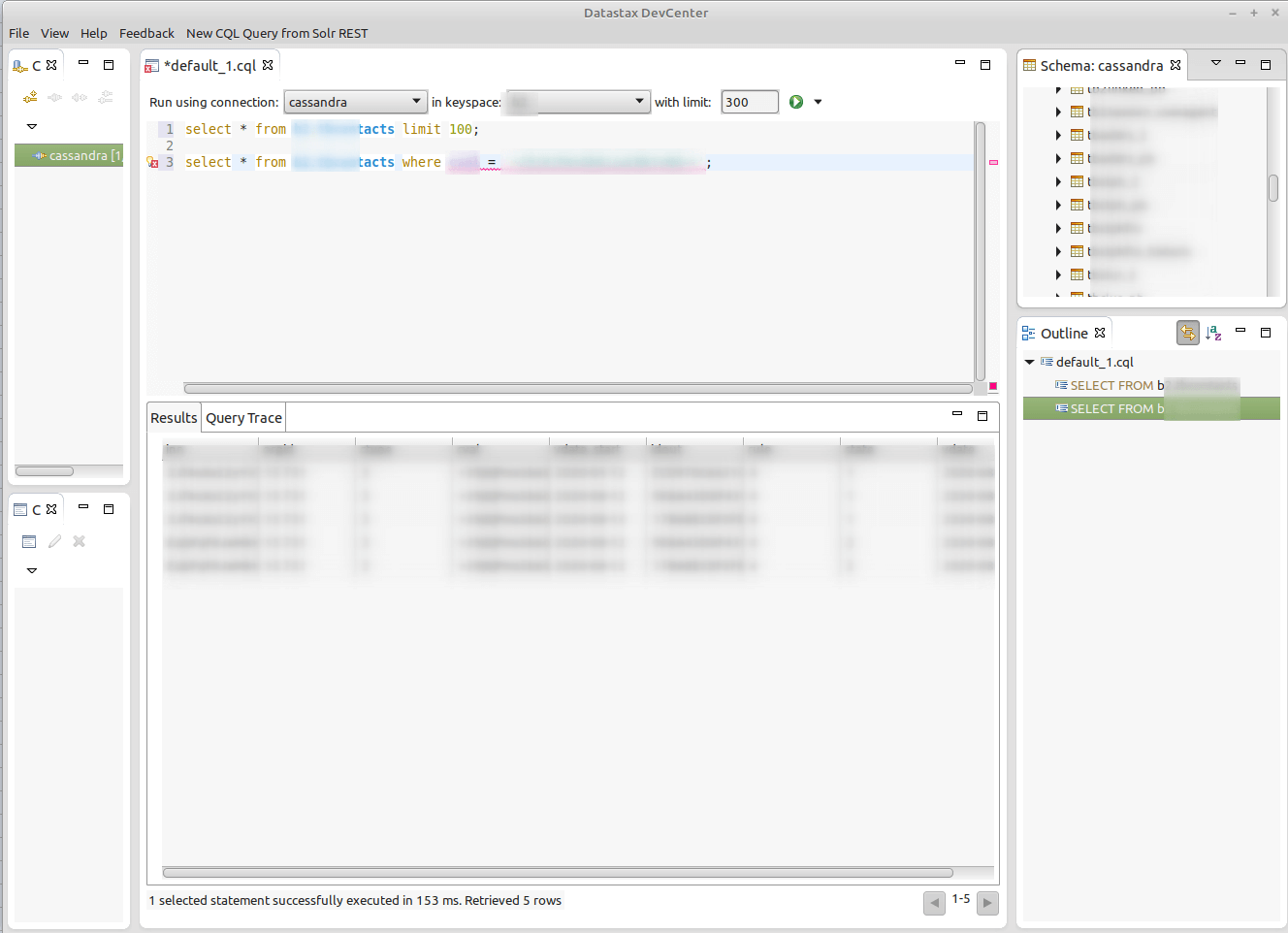
Task: Click the grayed pencil edit script icon
Action: coord(54,541)
